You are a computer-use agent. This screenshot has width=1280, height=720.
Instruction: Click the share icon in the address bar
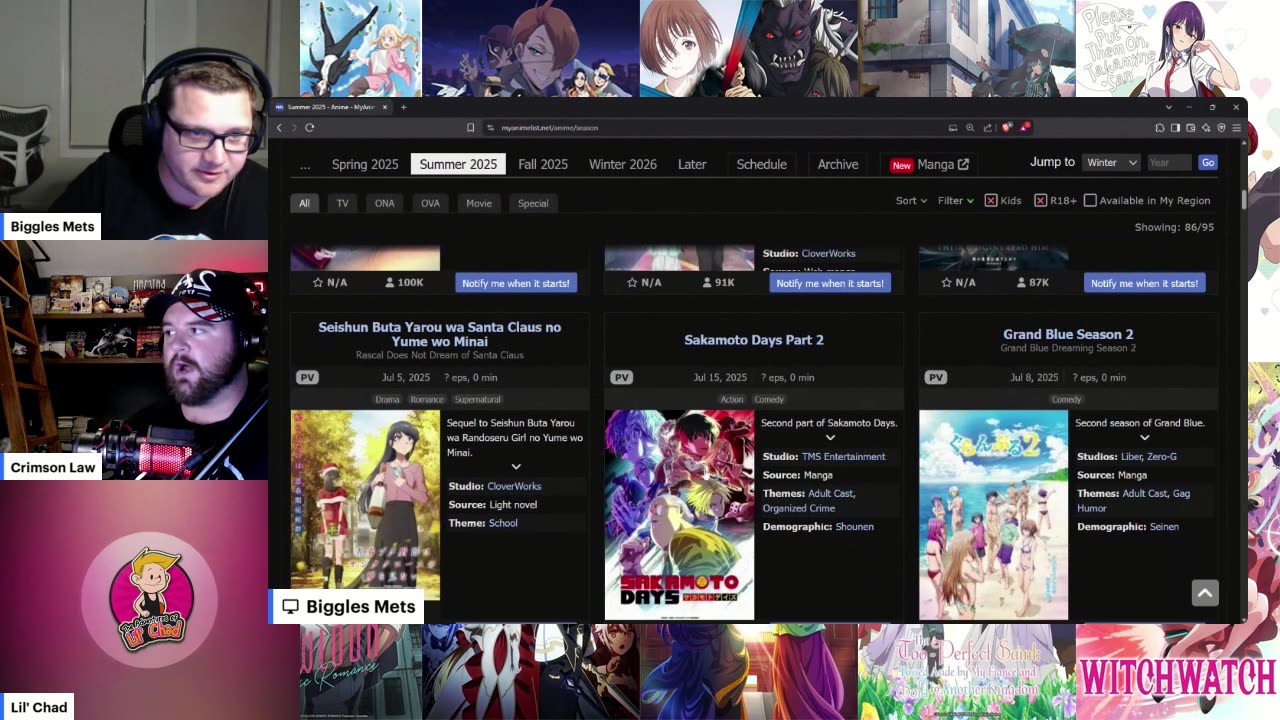pyautogui.click(x=988, y=127)
